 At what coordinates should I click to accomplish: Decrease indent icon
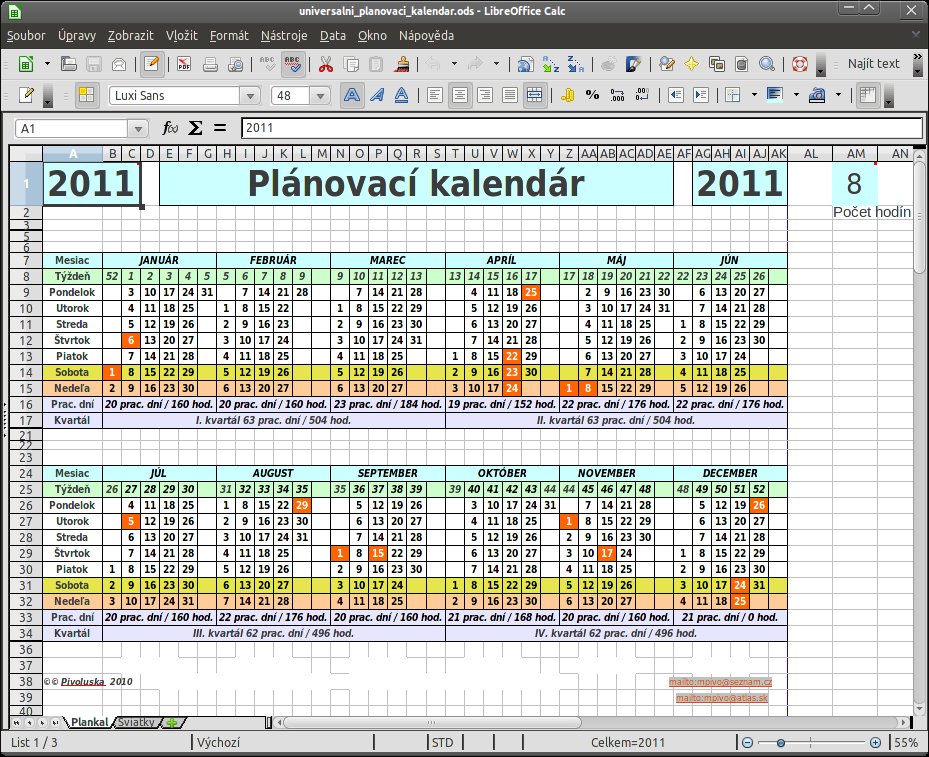pyautogui.click(x=675, y=95)
